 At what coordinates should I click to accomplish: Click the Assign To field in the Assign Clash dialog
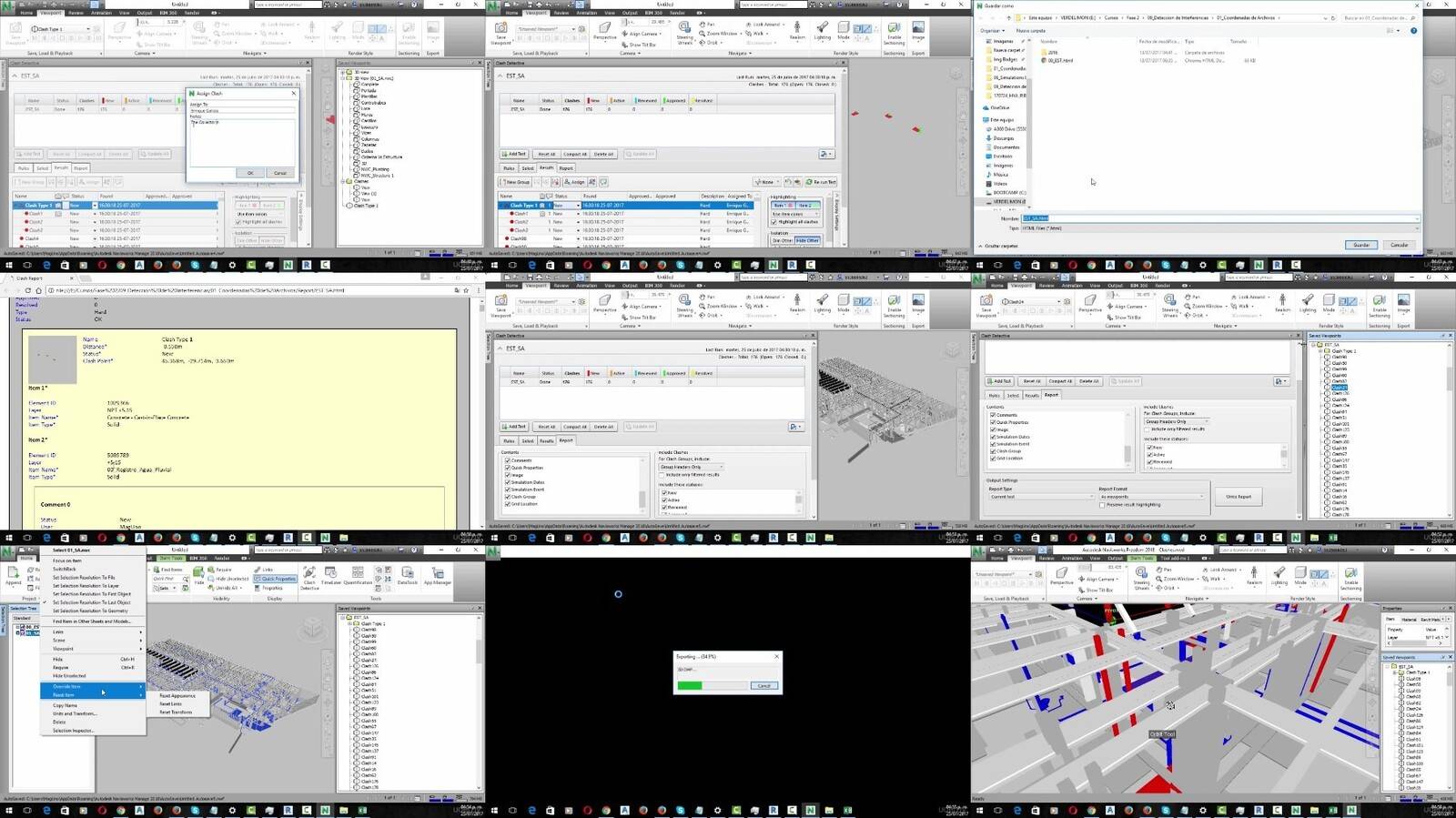(x=243, y=111)
